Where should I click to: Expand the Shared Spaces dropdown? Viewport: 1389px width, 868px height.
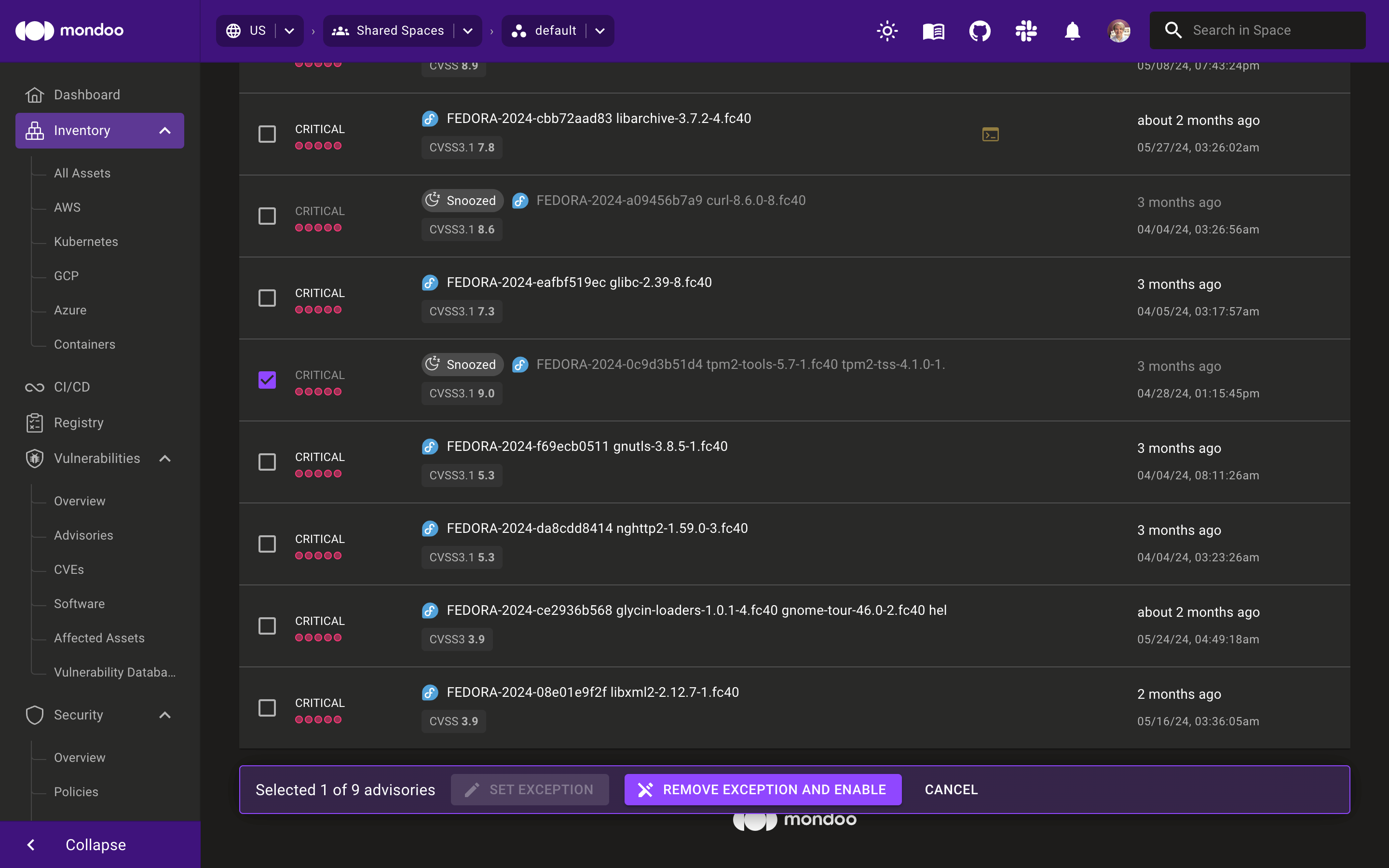point(469,30)
